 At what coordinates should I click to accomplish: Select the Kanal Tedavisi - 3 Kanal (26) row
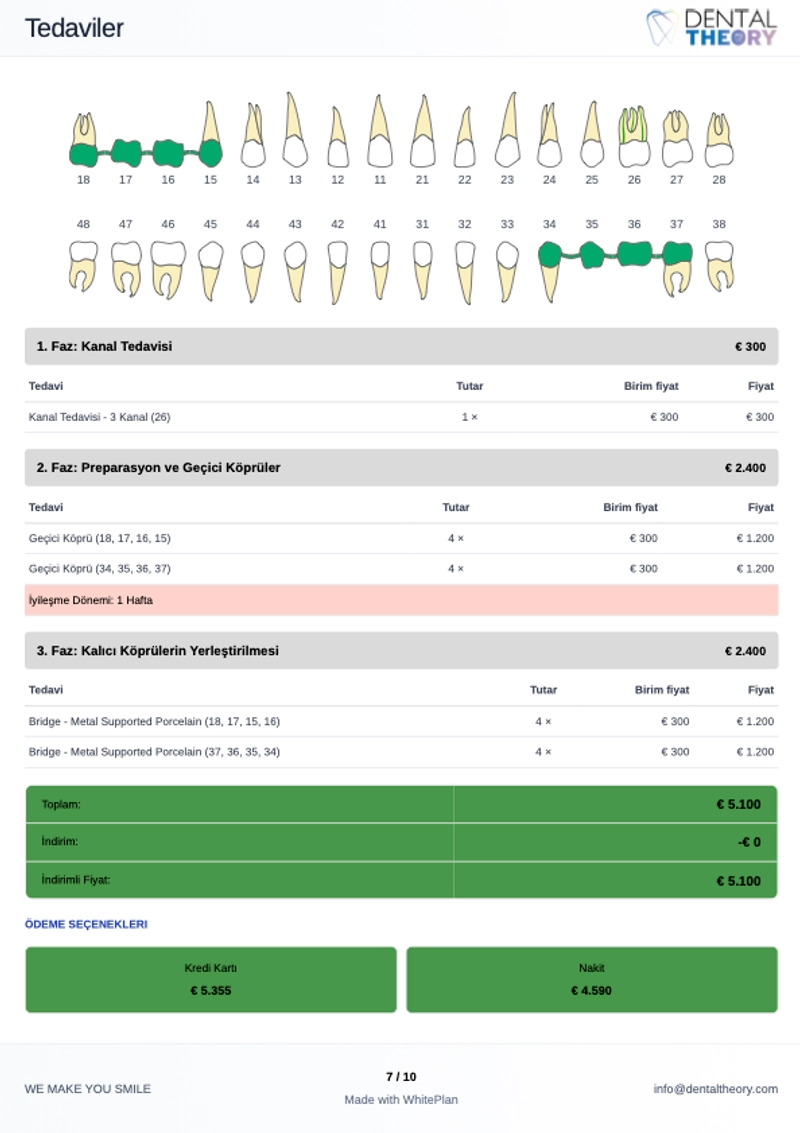(x=401, y=417)
